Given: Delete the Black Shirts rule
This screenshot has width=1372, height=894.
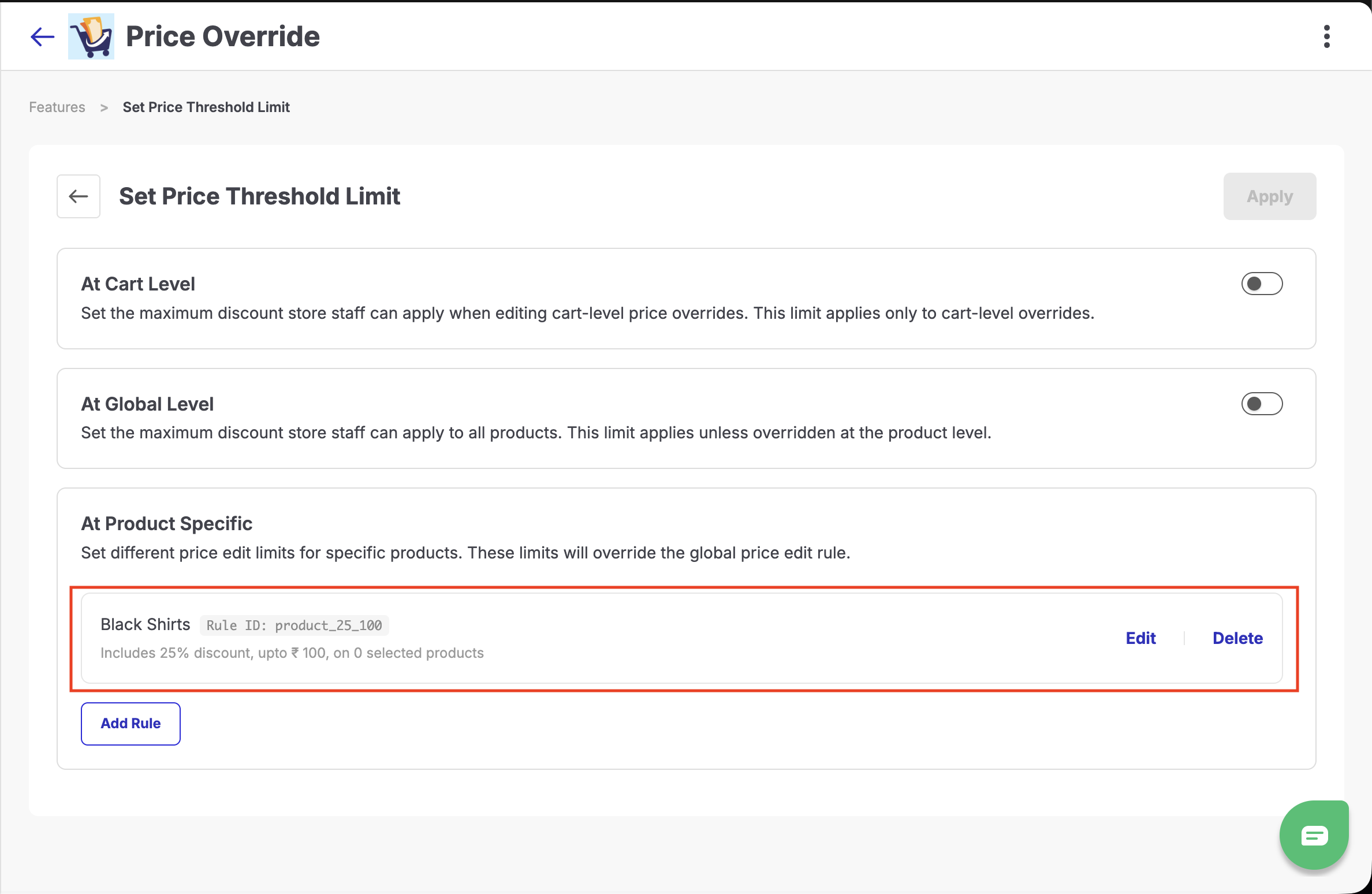Looking at the screenshot, I should click(1237, 638).
